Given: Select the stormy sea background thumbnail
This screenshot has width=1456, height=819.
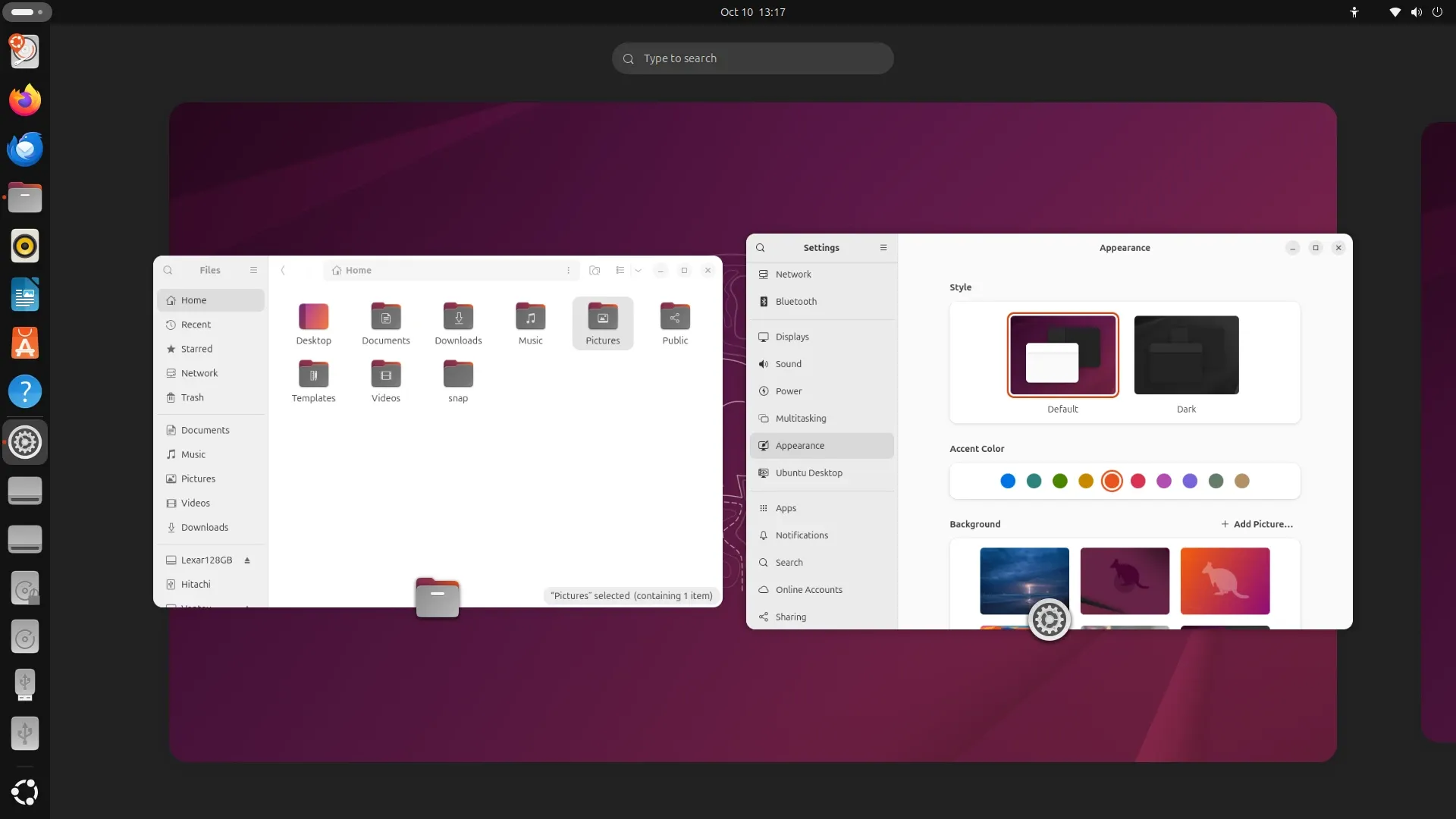Looking at the screenshot, I should pyautogui.click(x=1025, y=581).
